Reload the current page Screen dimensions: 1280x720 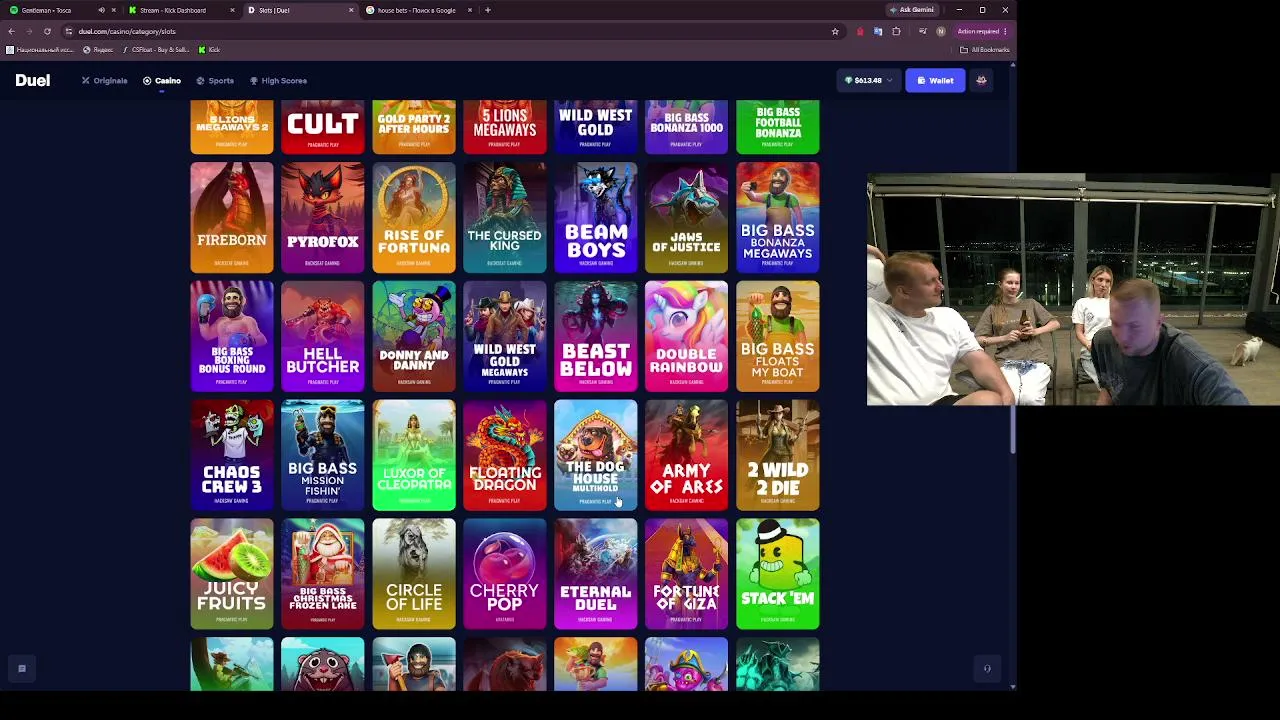click(47, 31)
